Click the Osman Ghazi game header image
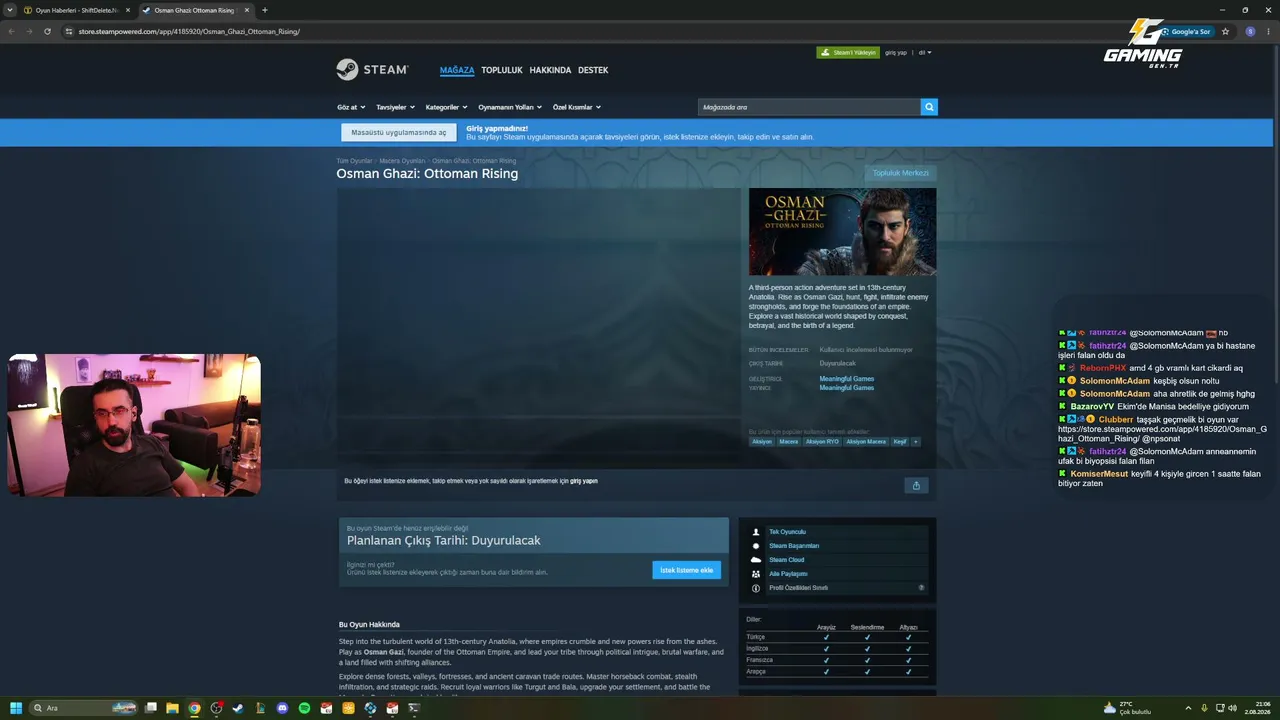Viewport: 1280px width, 720px height. (843, 232)
